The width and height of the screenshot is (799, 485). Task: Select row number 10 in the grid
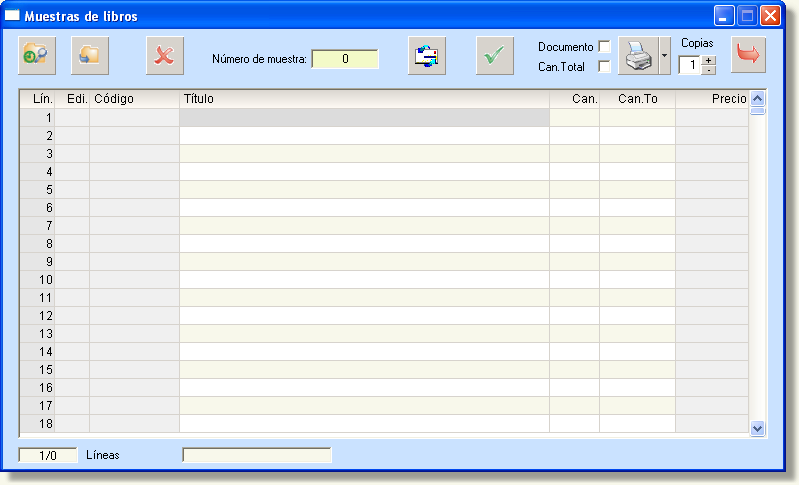click(x=38, y=280)
